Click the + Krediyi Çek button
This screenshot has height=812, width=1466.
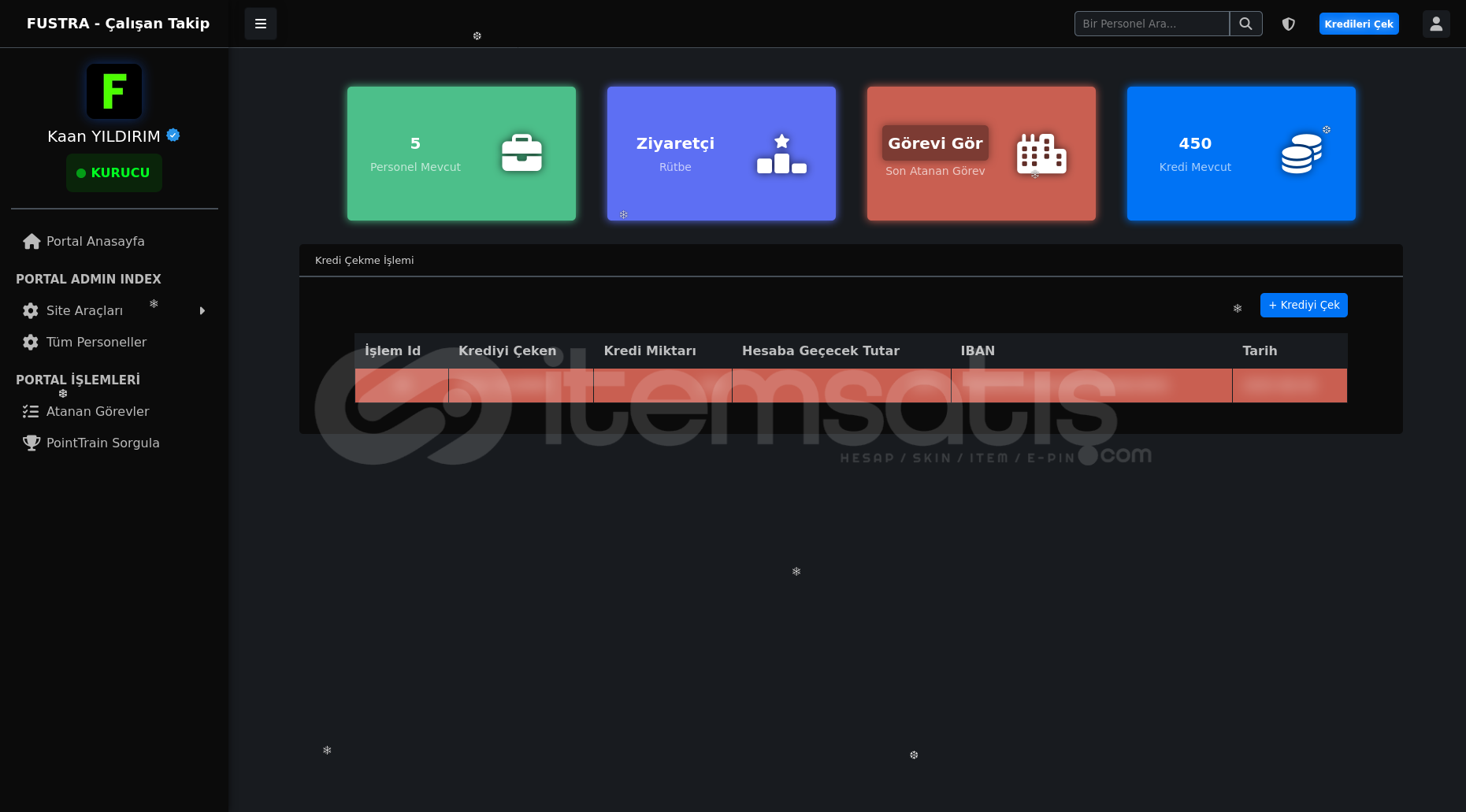pos(1304,305)
